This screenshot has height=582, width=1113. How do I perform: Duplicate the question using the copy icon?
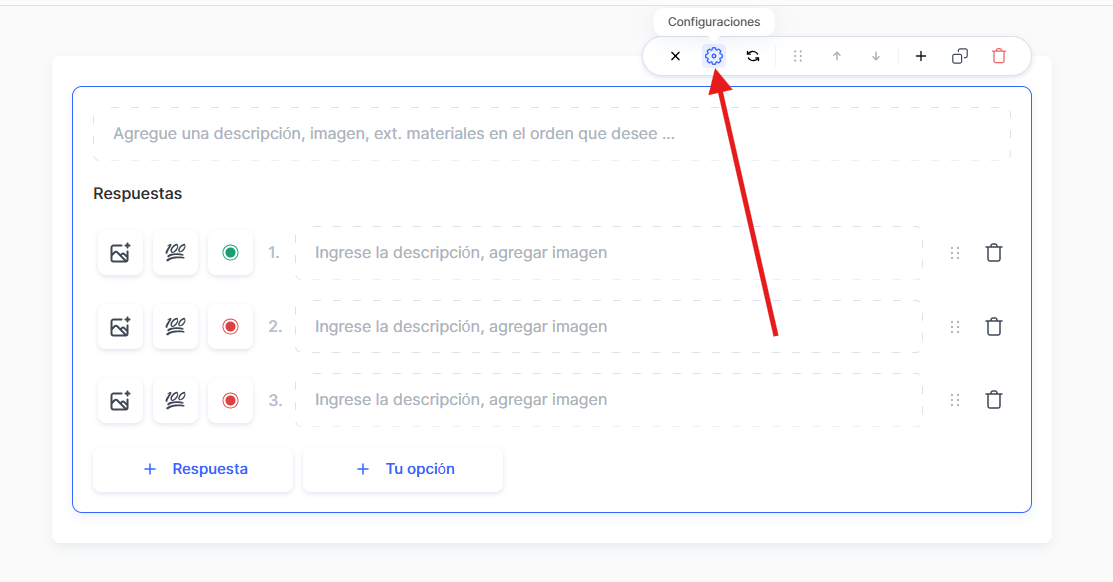(x=960, y=56)
